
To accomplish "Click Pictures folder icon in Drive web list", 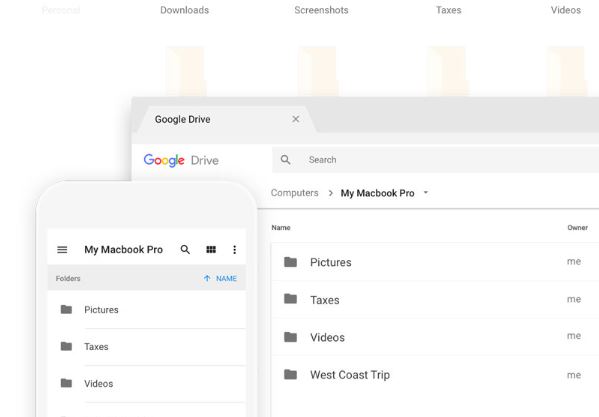I will coord(290,262).
